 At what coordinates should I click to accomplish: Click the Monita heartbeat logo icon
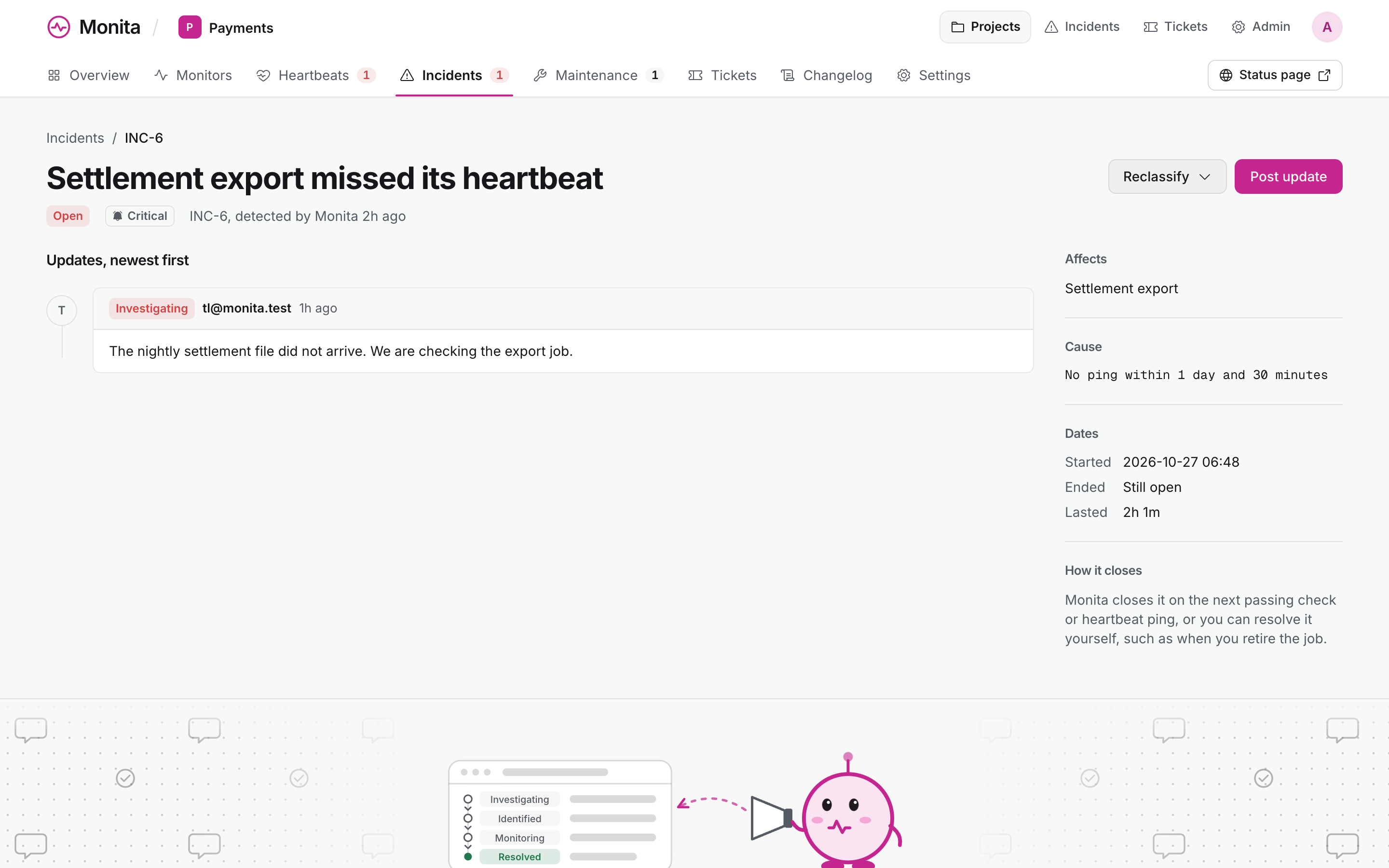pyautogui.click(x=58, y=27)
